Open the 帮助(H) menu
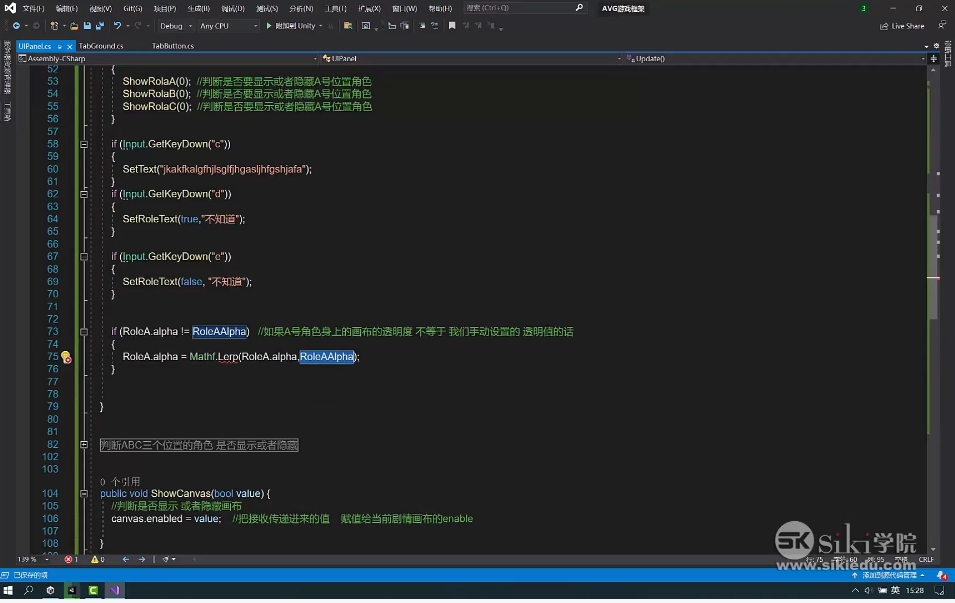 [x=440, y=9]
